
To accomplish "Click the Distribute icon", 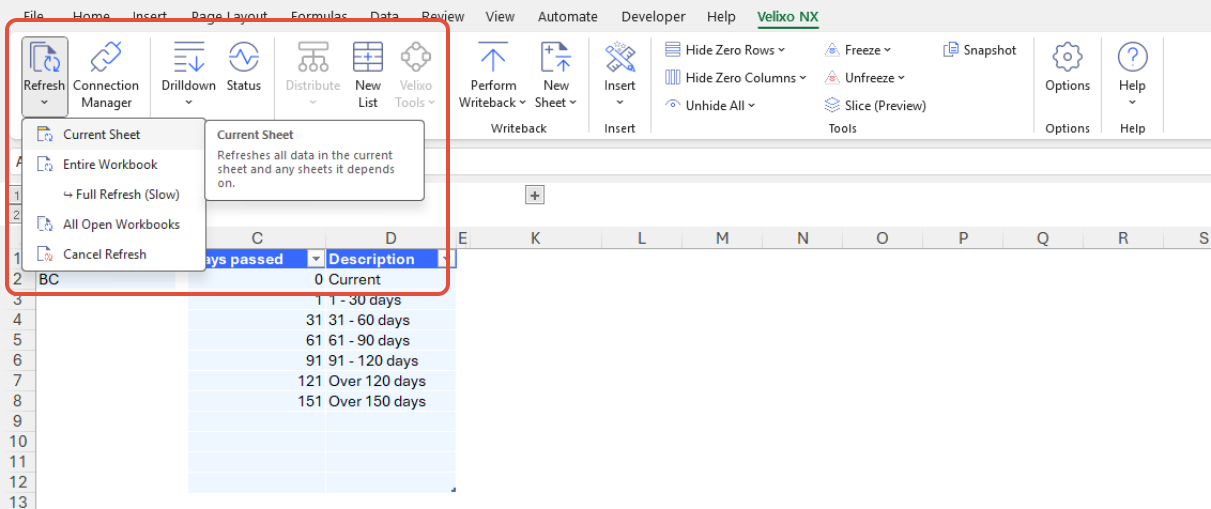I will click(x=313, y=56).
